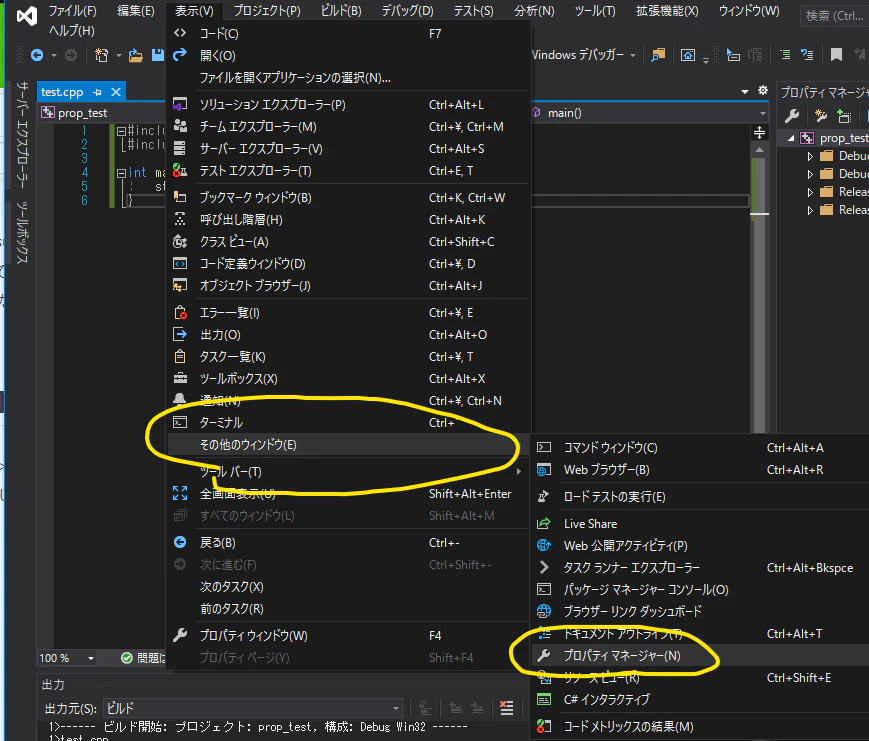Click the green no-issues status check icon
This screenshot has height=741, width=869.
127,658
